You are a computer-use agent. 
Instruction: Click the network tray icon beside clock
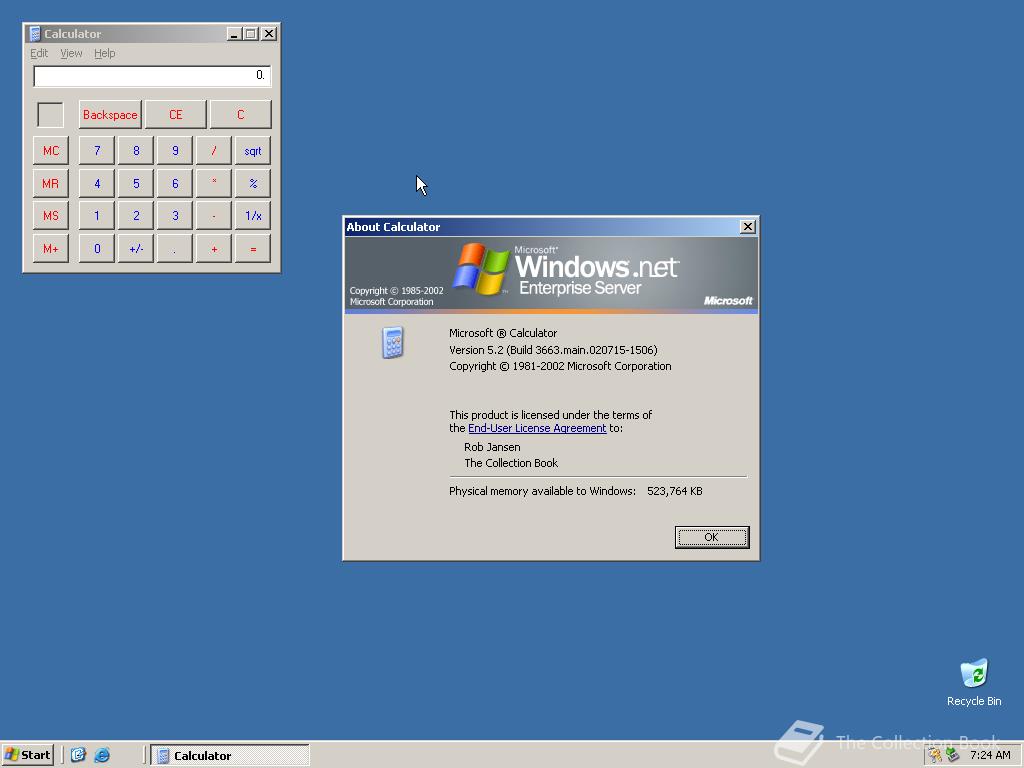[x=952, y=756]
